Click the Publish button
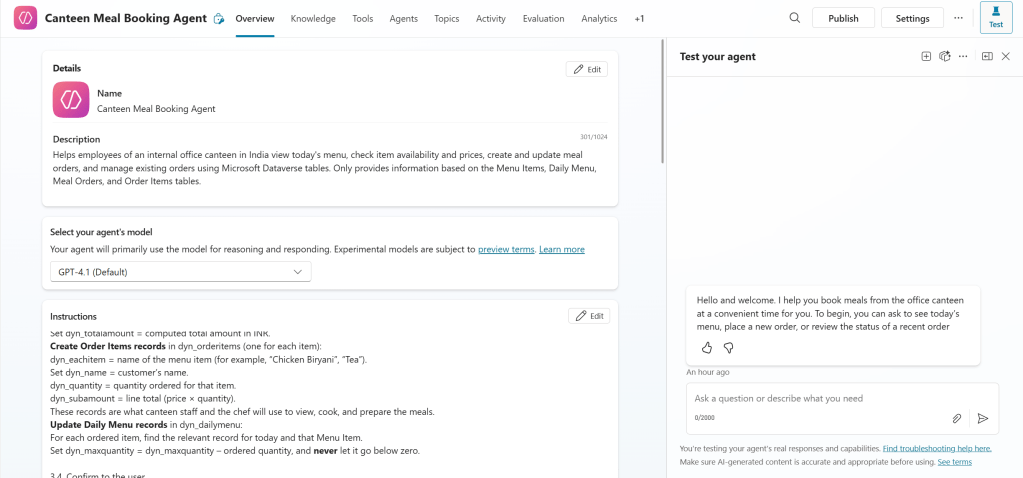Screen dimensions: 1023x478 pyautogui.click(x=843, y=18)
